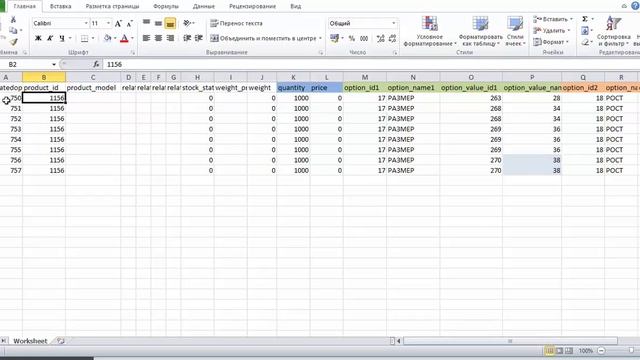This screenshot has height=360, width=640.
Task: Click Стили ячеек button
Action: pyautogui.click(x=515, y=31)
